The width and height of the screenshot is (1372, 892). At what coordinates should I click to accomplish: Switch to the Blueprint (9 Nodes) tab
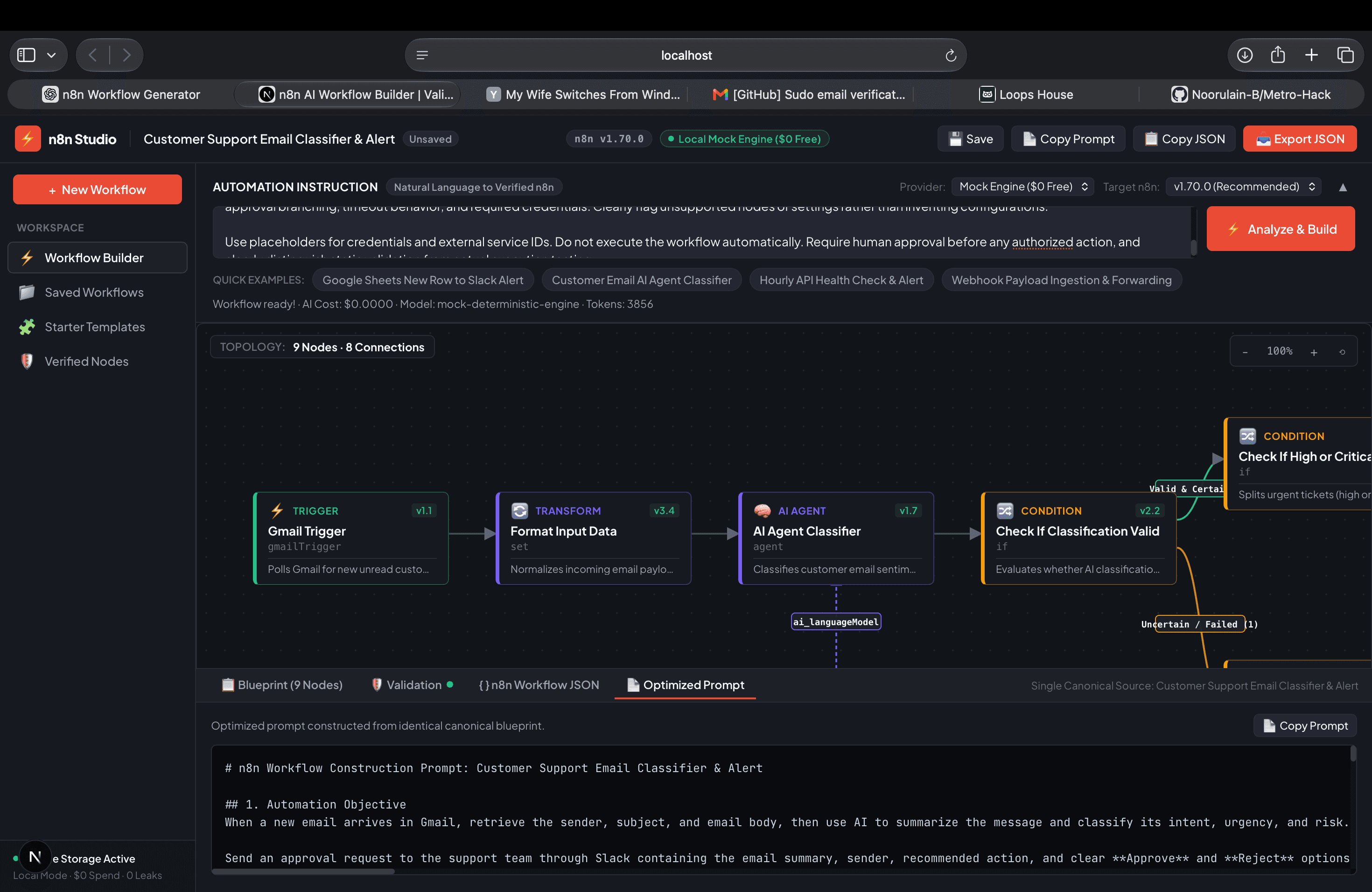click(x=282, y=684)
